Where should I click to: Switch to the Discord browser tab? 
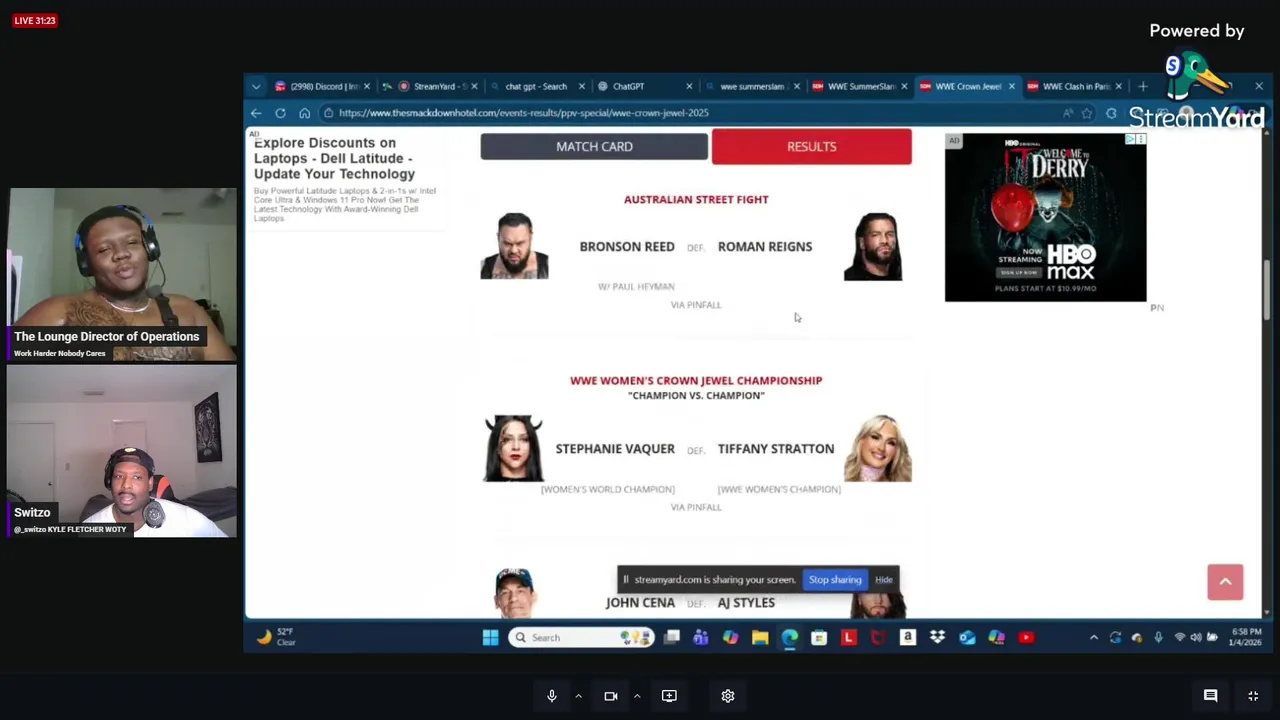(x=322, y=86)
